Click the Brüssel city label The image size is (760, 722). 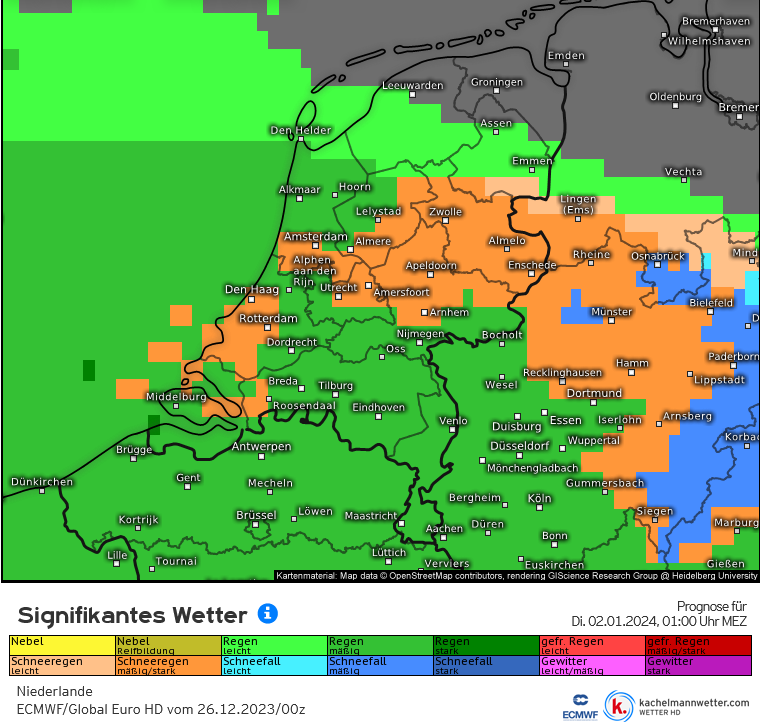coord(256,515)
